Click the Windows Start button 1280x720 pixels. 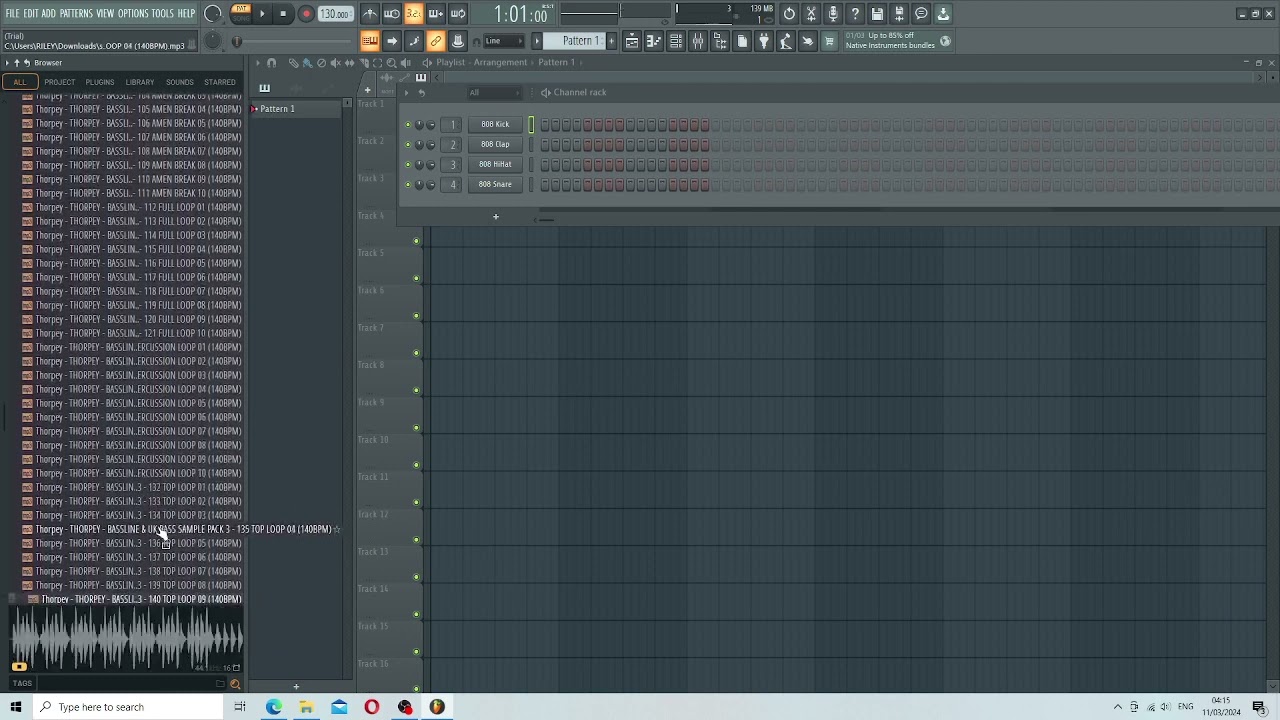click(15, 707)
